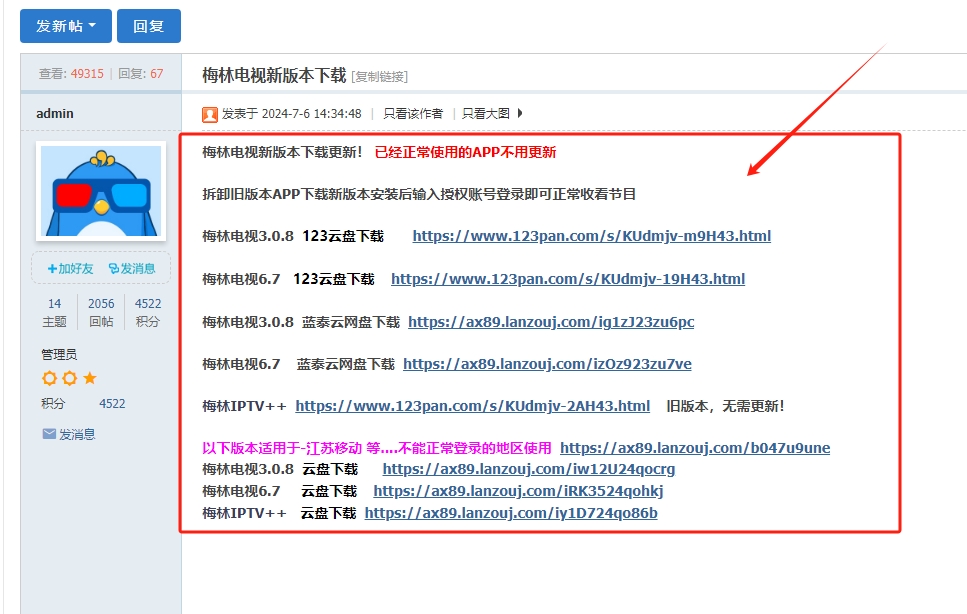
Task: Open admin's penguin avatar image
Action: (x=101, y=190)
